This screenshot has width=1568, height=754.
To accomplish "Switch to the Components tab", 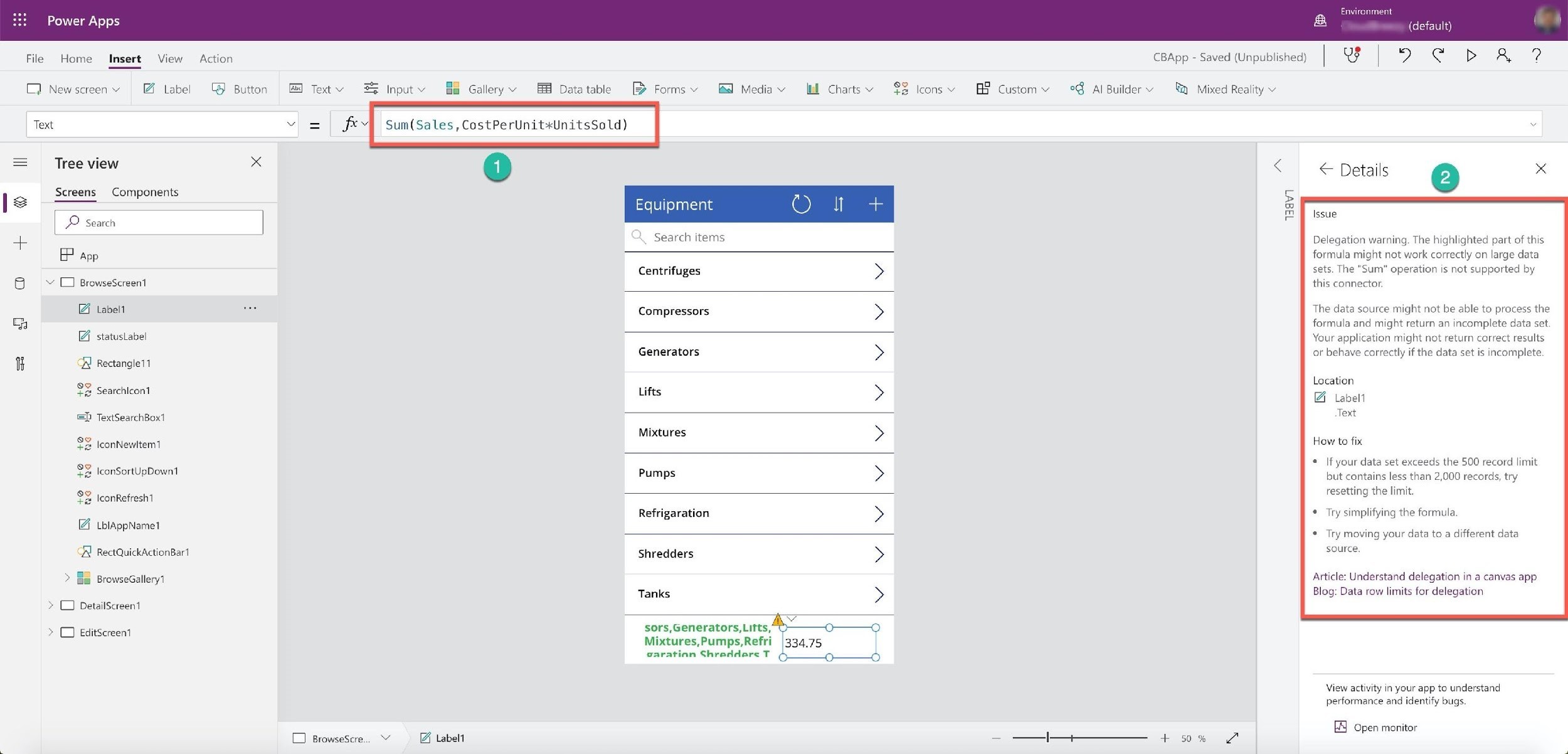I will (x=145, y=192).
